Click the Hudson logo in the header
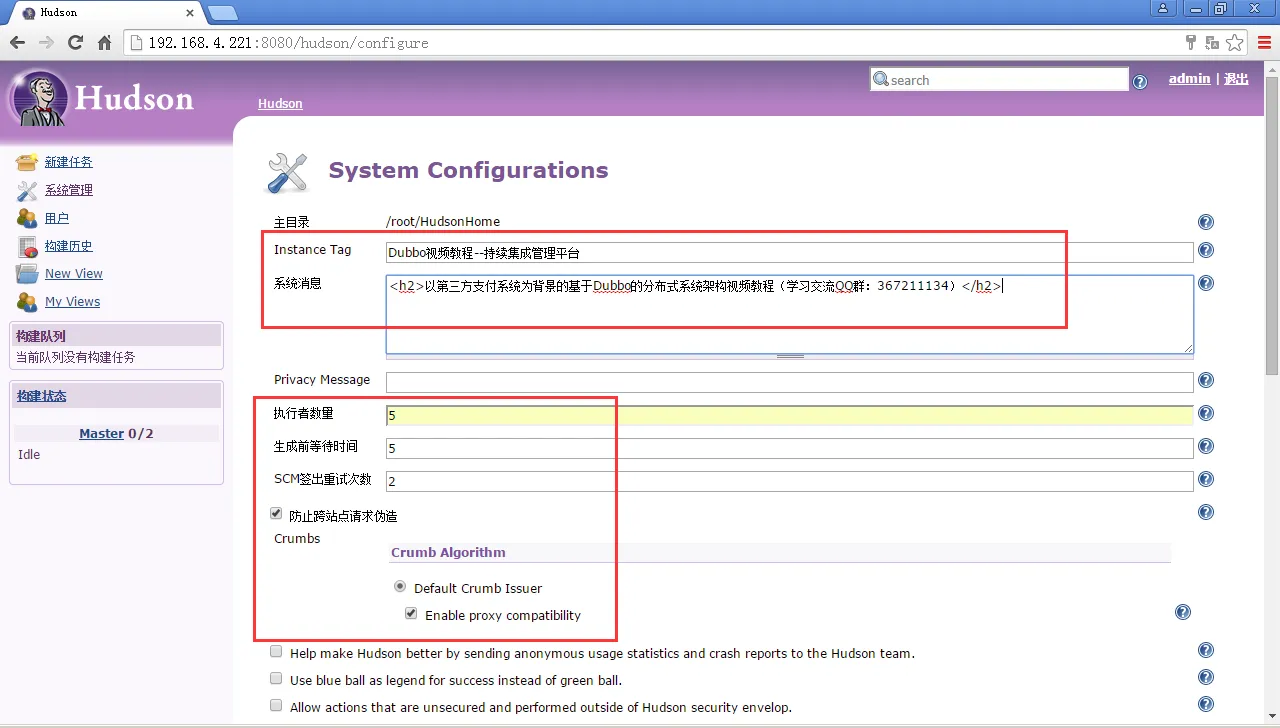The image size is (1280, 728). (x=101, y=99)
